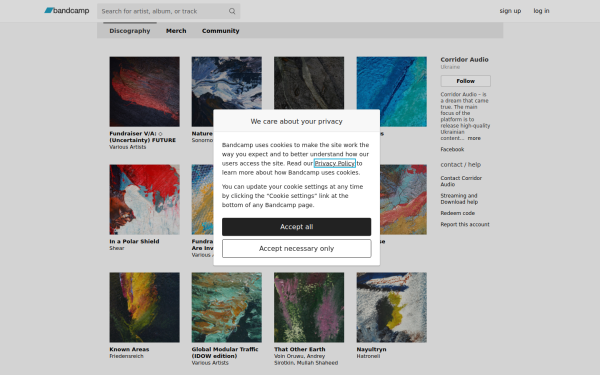Image resolution: width=600 pixels, height=375 pixels.
Task: Open the Nayultryn album cover
Action: (391, 307)
